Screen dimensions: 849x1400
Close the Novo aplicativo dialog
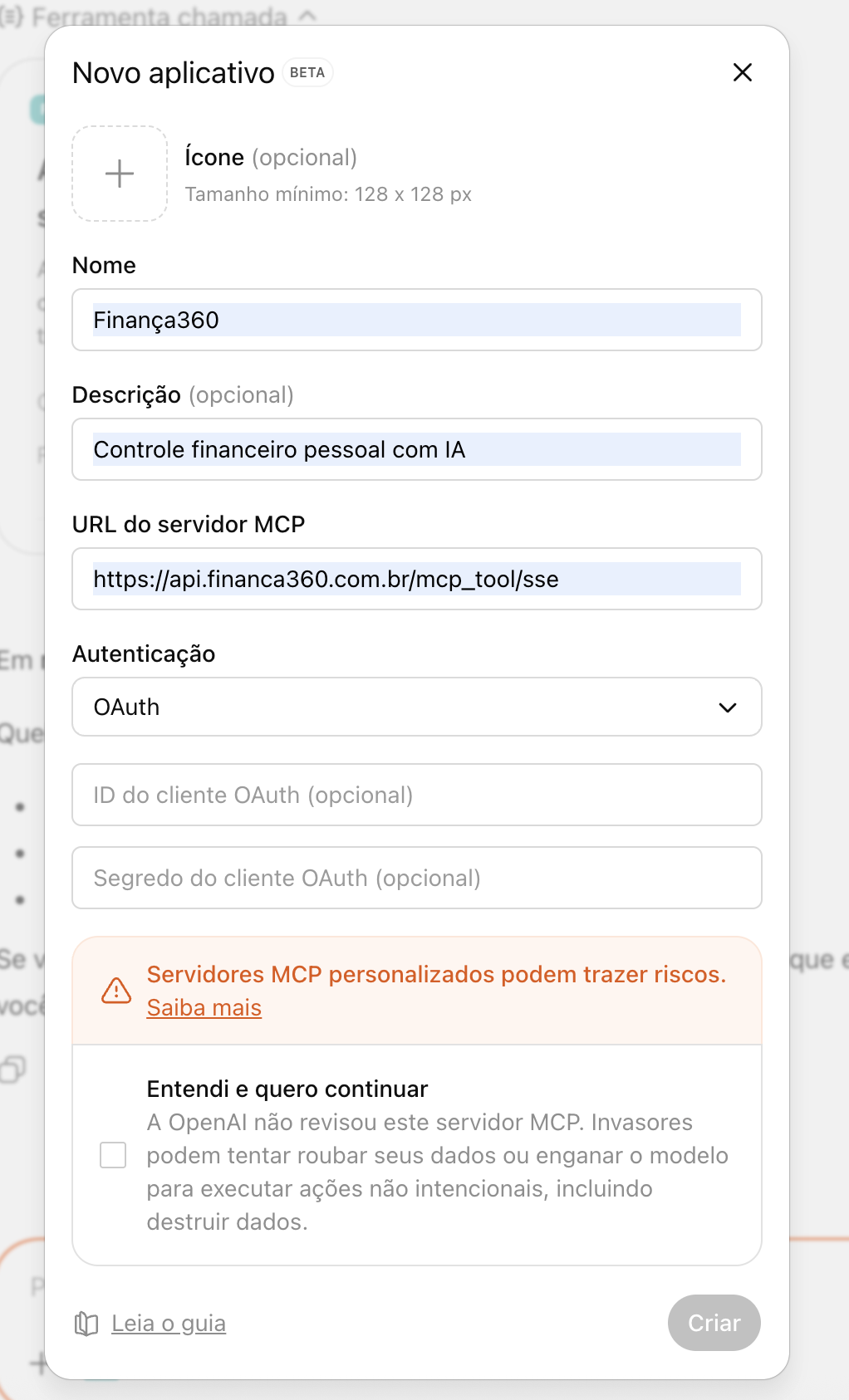click(743, 72)
